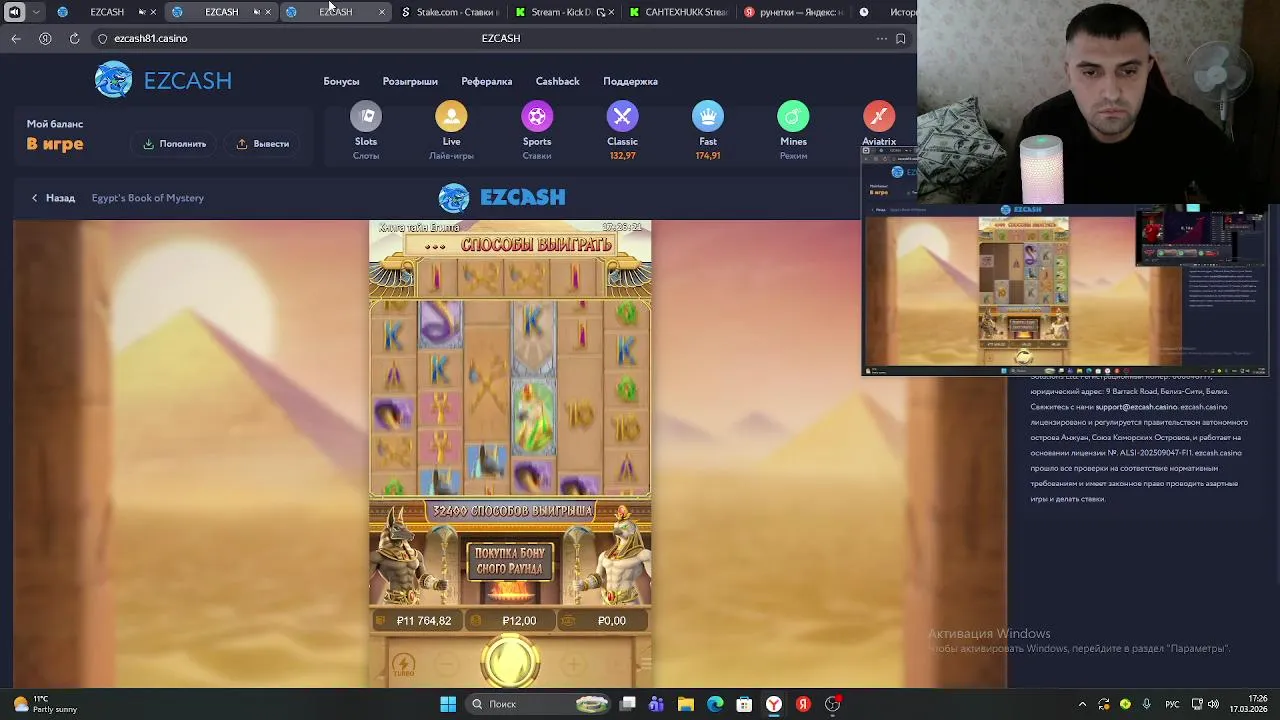1280x720 pixels.
Task: Click the EZCASH logo above the game
Action: (502, 197)
